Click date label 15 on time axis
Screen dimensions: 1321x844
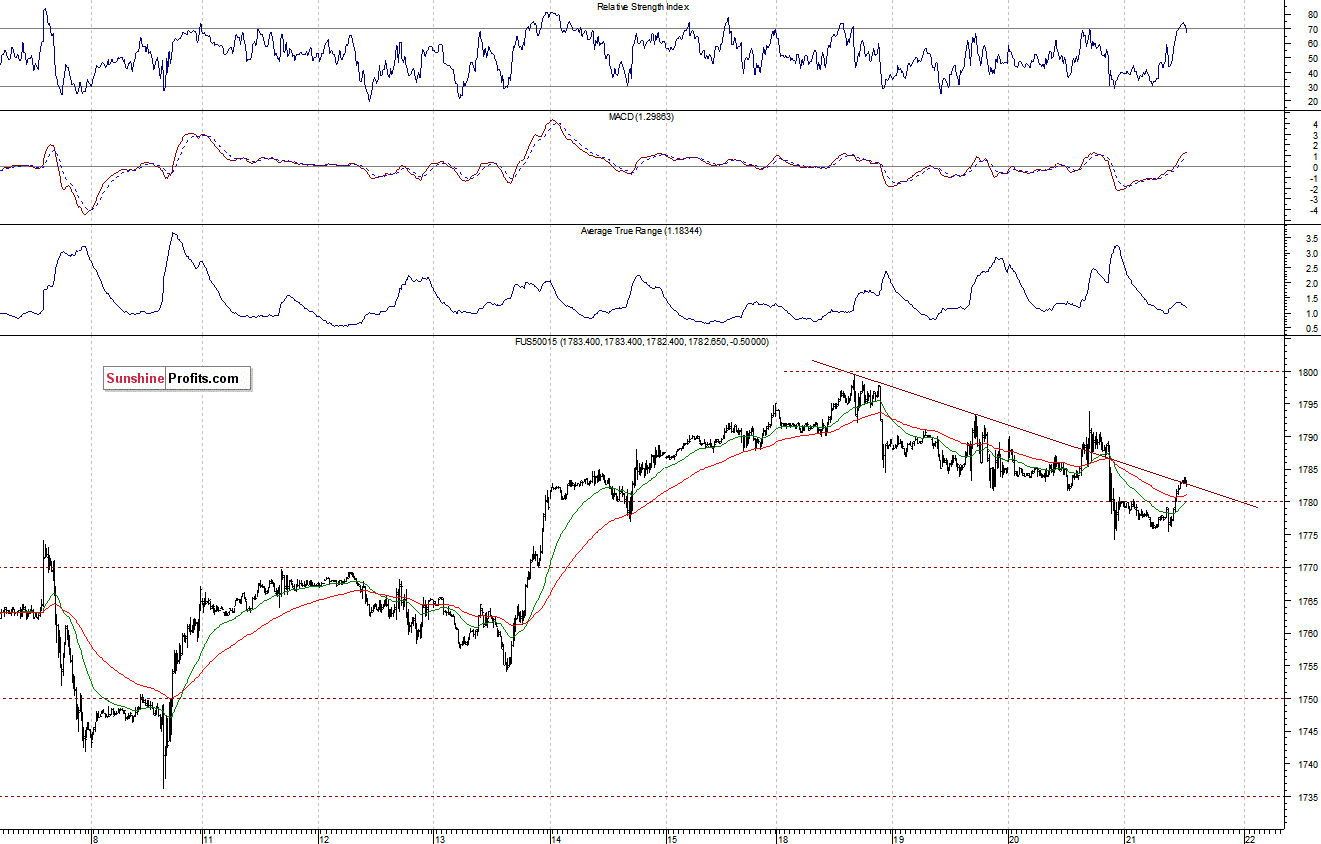[x=672, y=838]
